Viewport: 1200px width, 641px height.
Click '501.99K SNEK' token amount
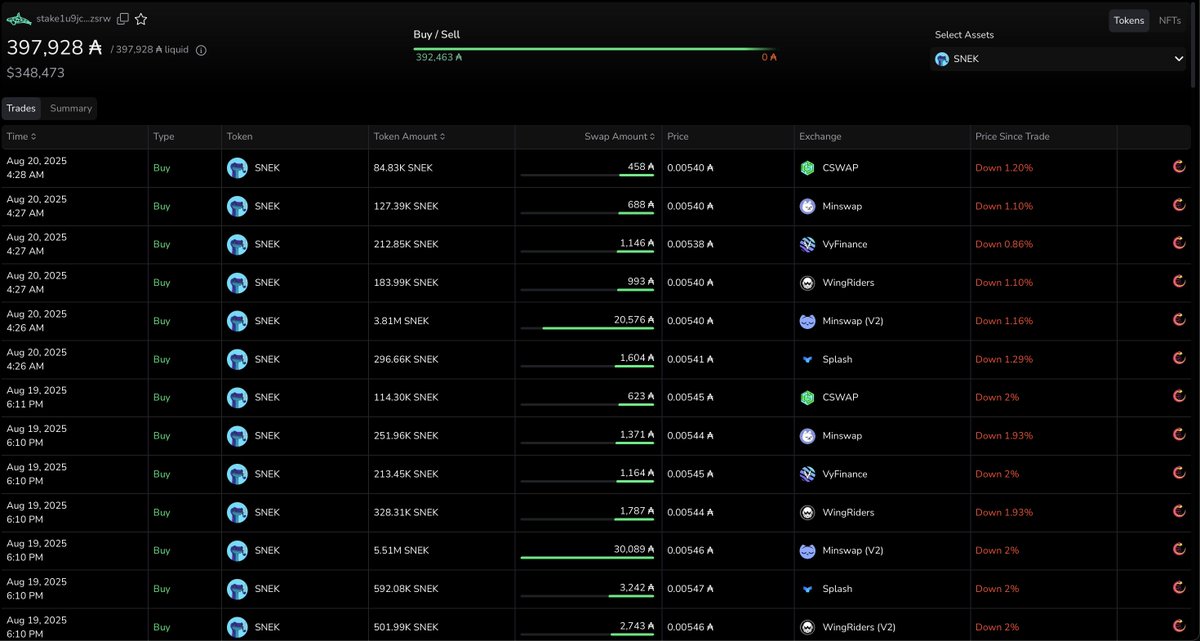point(406,627)
